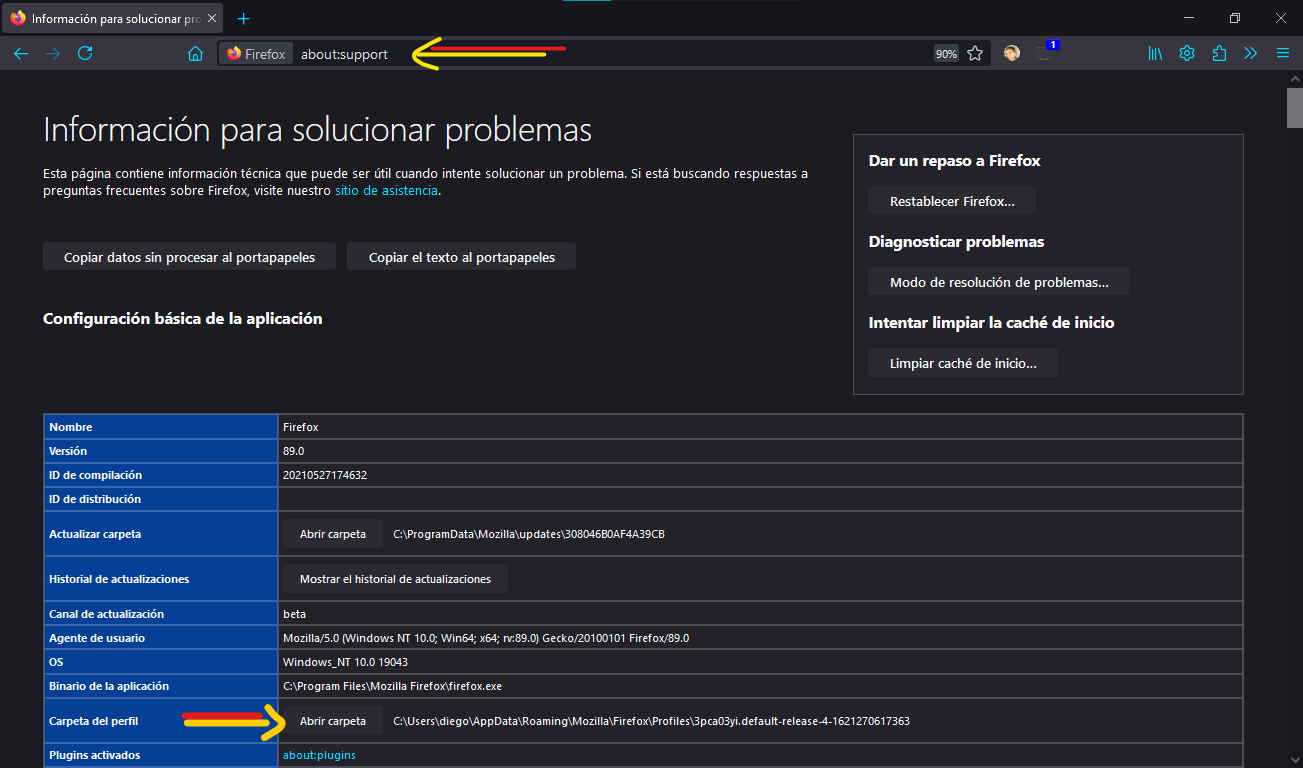Screen dimensions: 1303x768
Task: Start Modo de resolución de problemas...
Action: pos(999,282)
